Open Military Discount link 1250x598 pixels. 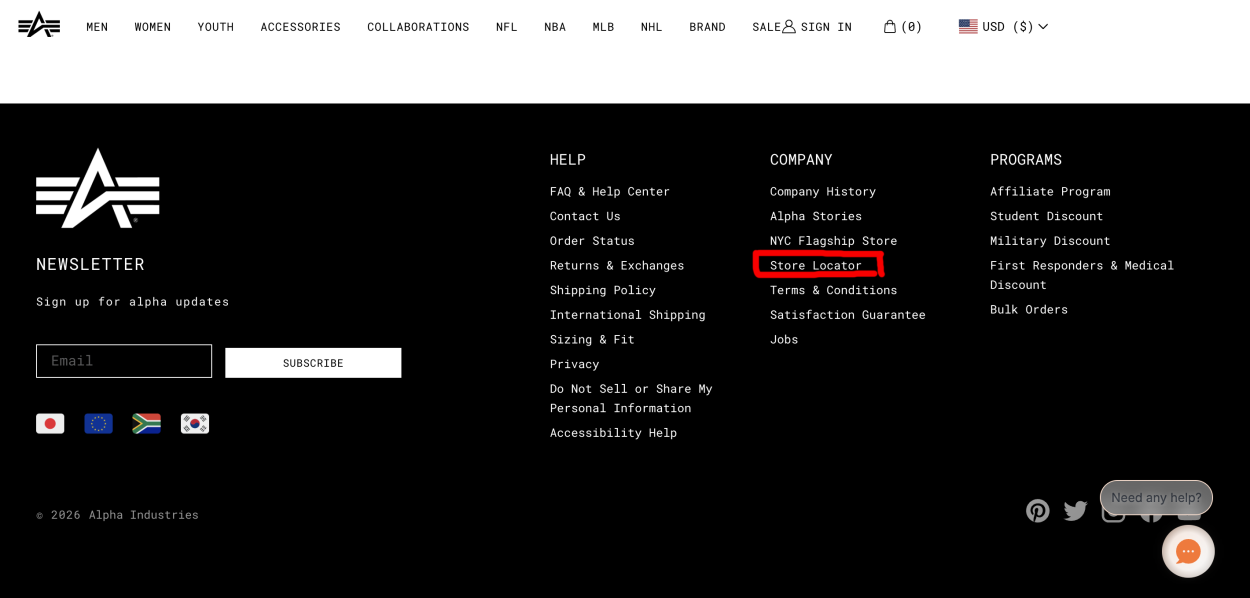pos(1050,241)
